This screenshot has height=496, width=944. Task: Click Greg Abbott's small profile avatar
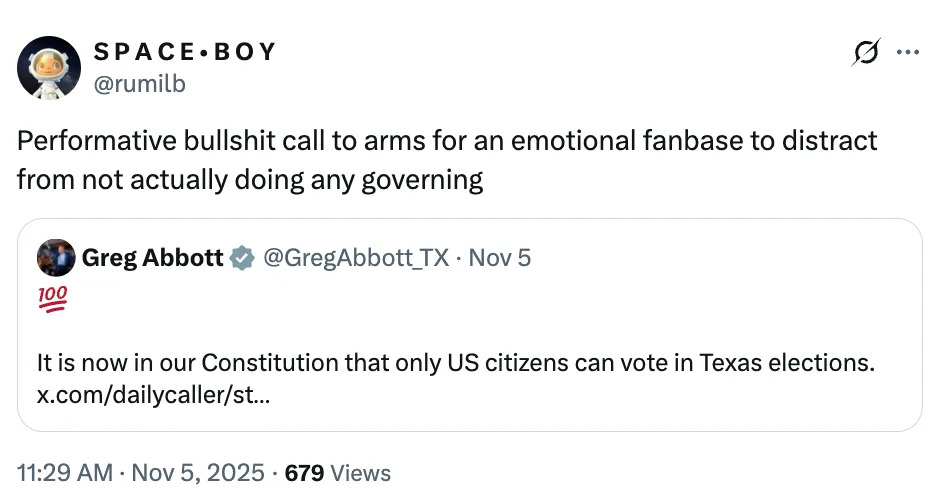point(55,258)
